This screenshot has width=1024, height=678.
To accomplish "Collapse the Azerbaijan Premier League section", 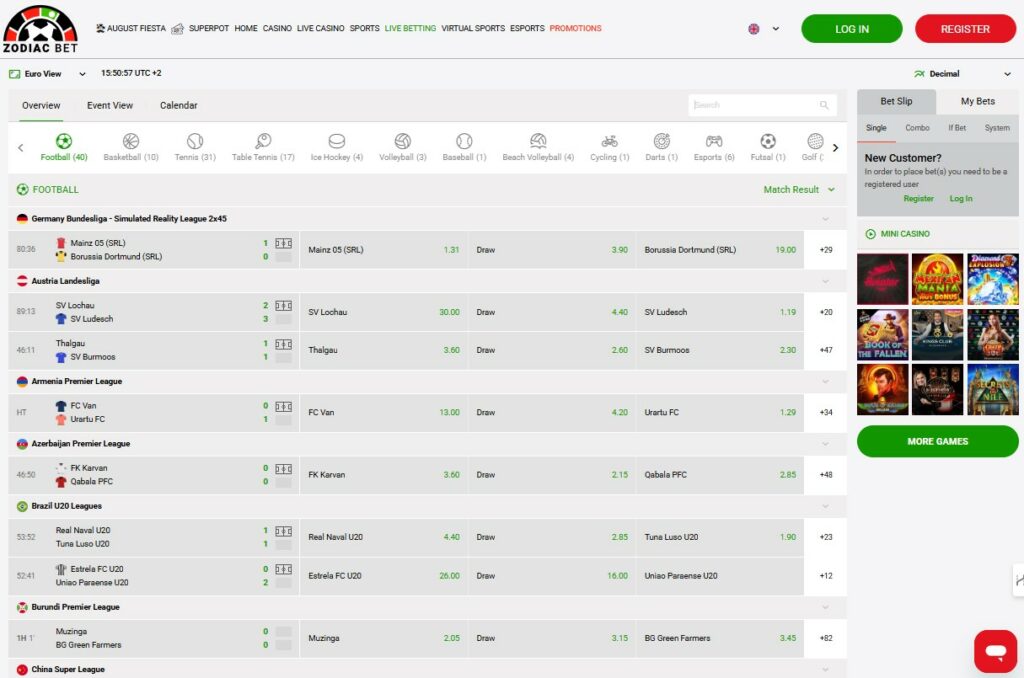I will click(825, 444).
